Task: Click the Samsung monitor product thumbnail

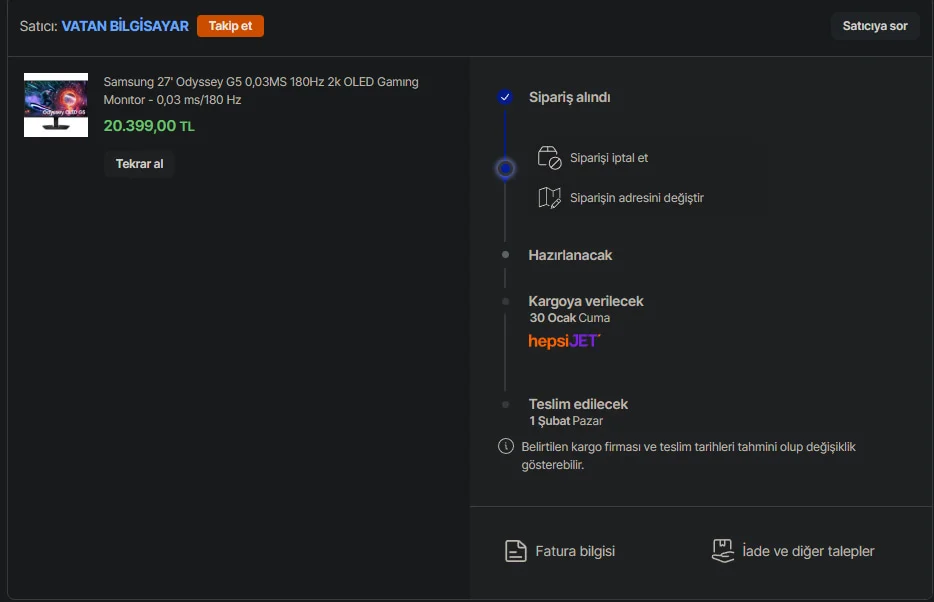Action: click(x=56, y=104)
